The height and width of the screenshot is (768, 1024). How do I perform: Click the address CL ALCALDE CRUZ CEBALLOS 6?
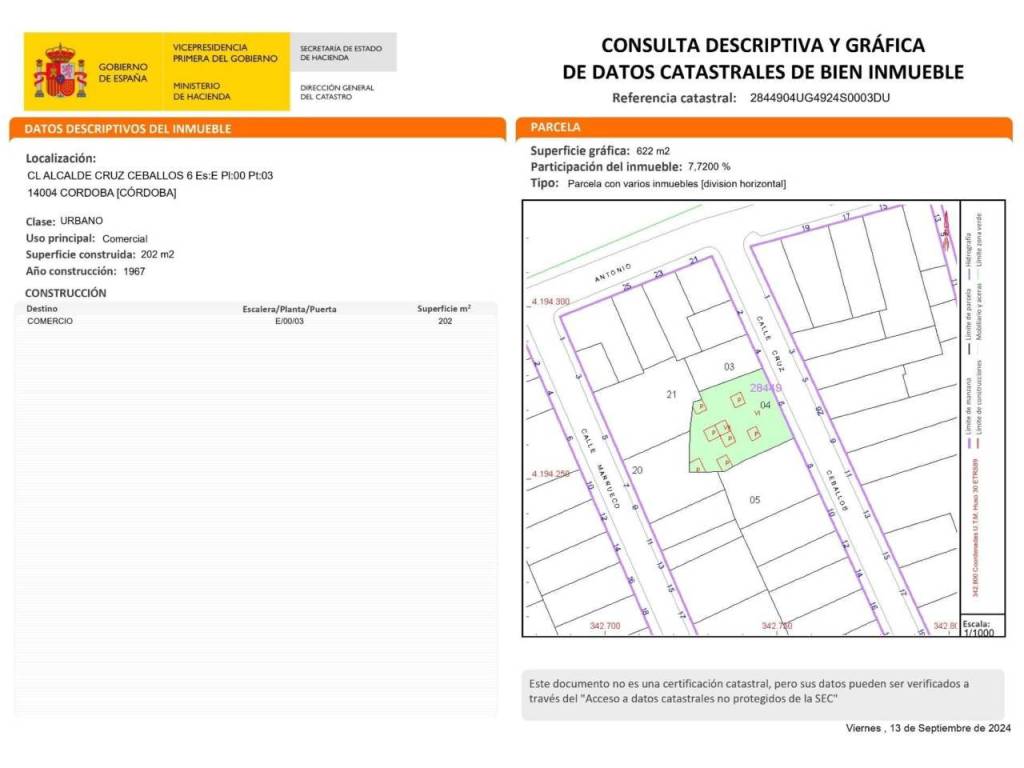(150, 175)
